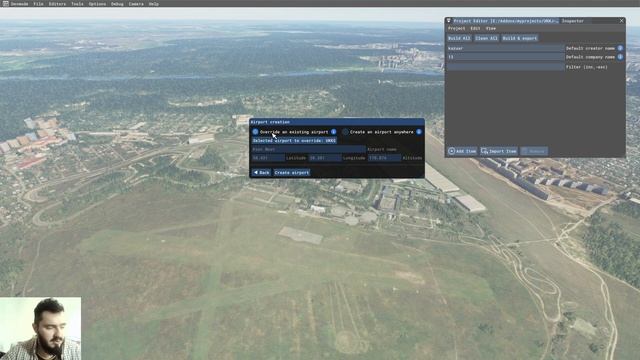Click the devmode icon at menu bar start

(5, 4)
